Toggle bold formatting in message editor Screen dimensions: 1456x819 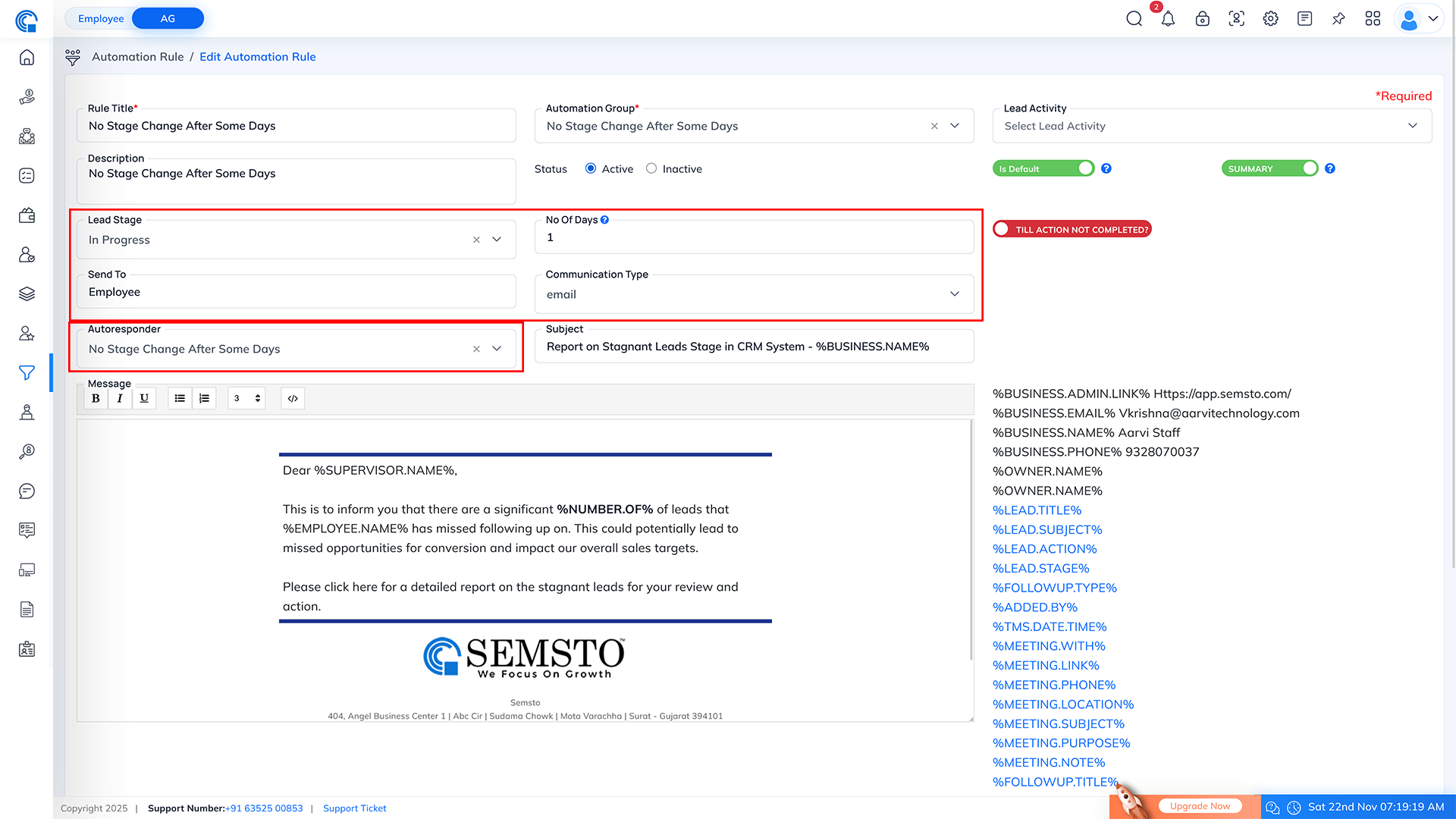(96, 398)
